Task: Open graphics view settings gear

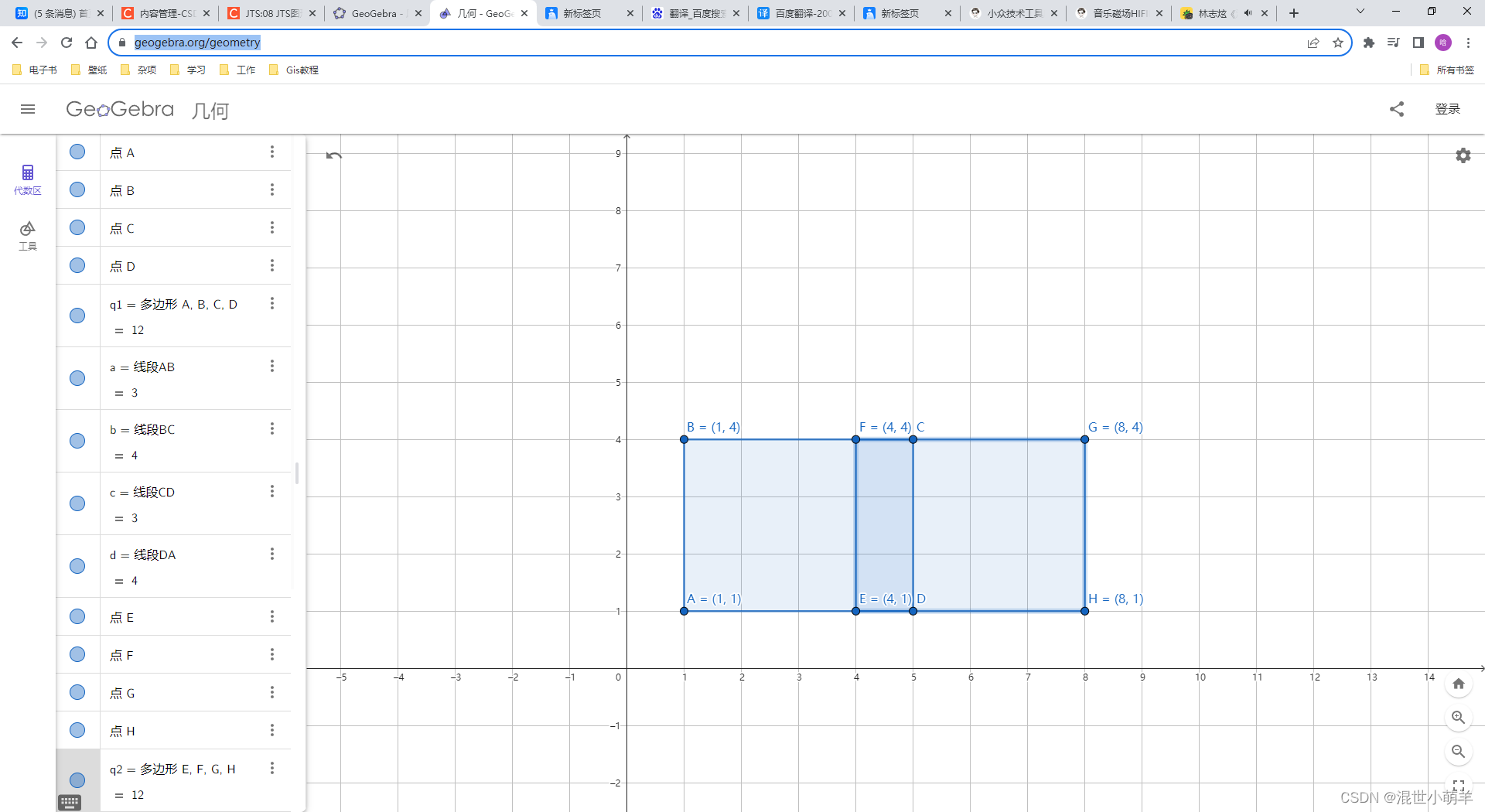Action: pyautogui.click(x=1463, y=155)
